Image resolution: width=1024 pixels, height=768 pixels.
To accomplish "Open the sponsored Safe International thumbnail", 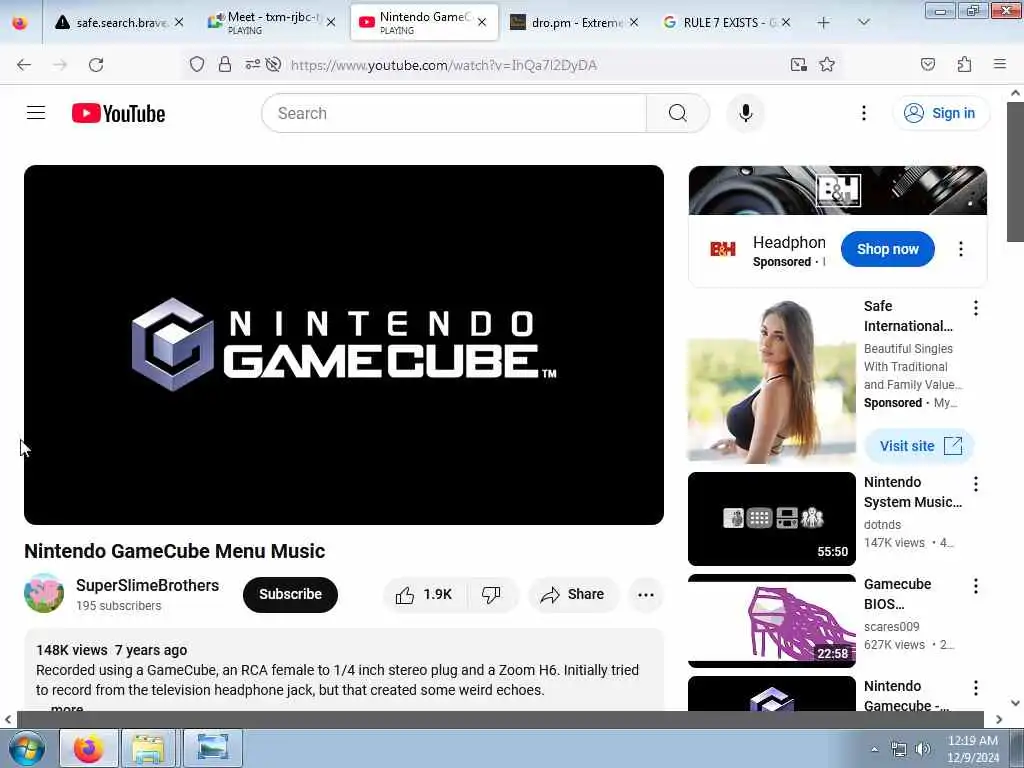I will pyautogui.click(x=771, y=382).
